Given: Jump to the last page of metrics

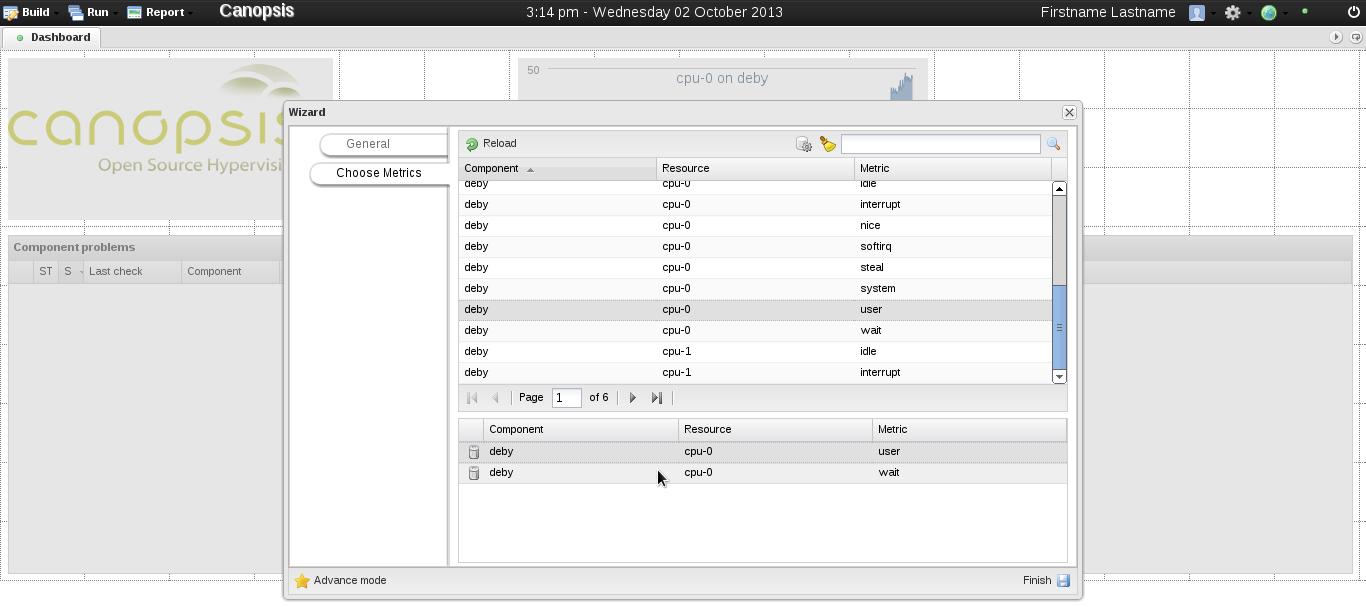Looking at the screenshot, I should tap(656, 398).
